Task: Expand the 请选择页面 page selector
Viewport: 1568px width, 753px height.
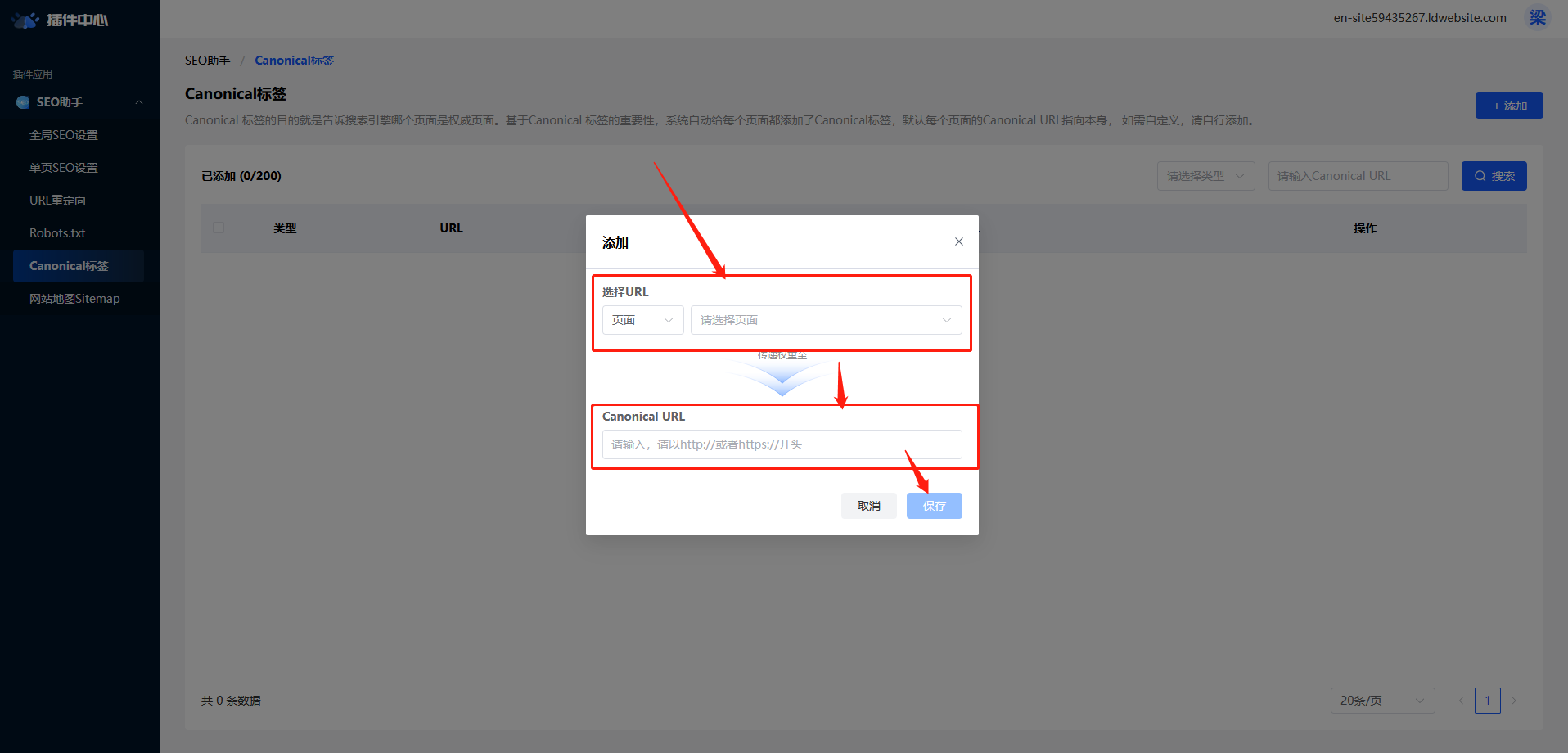Action: [x=826, y=320]
